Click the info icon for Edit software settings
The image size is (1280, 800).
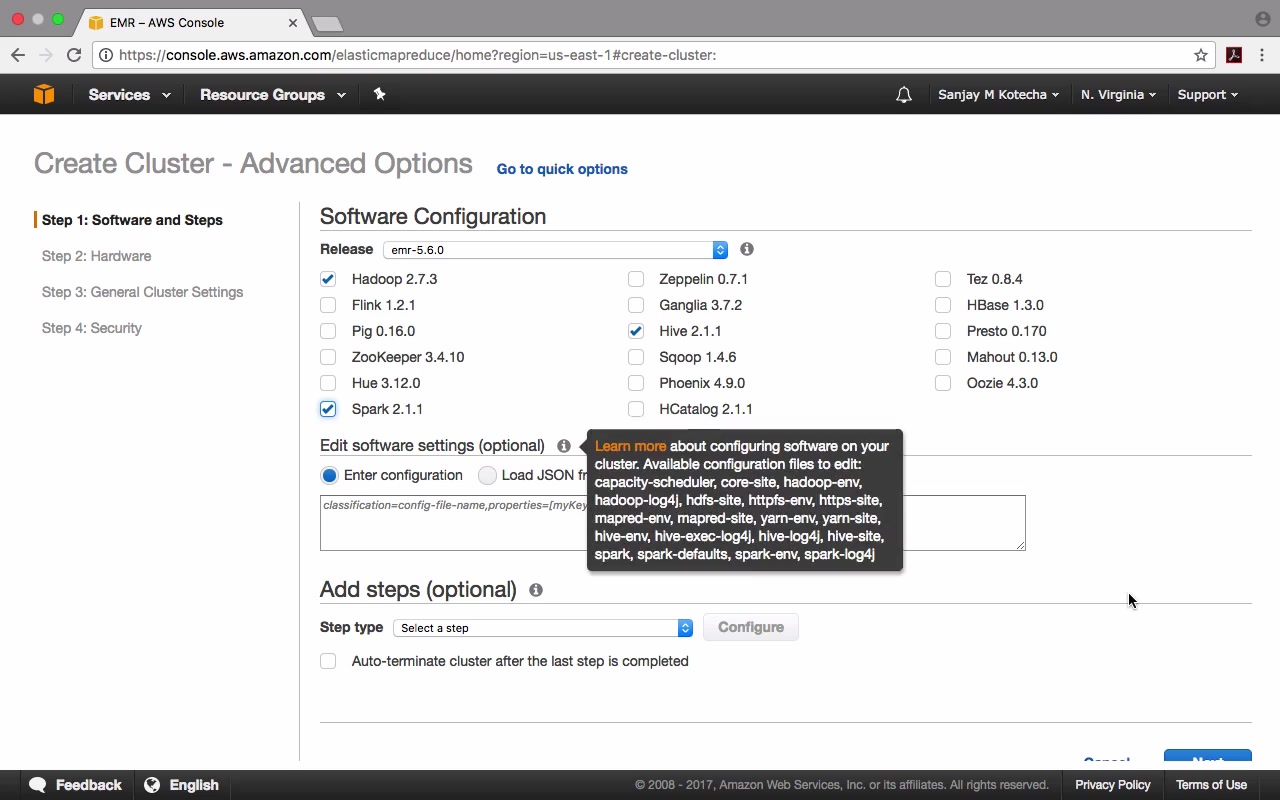tap(564, 446)
